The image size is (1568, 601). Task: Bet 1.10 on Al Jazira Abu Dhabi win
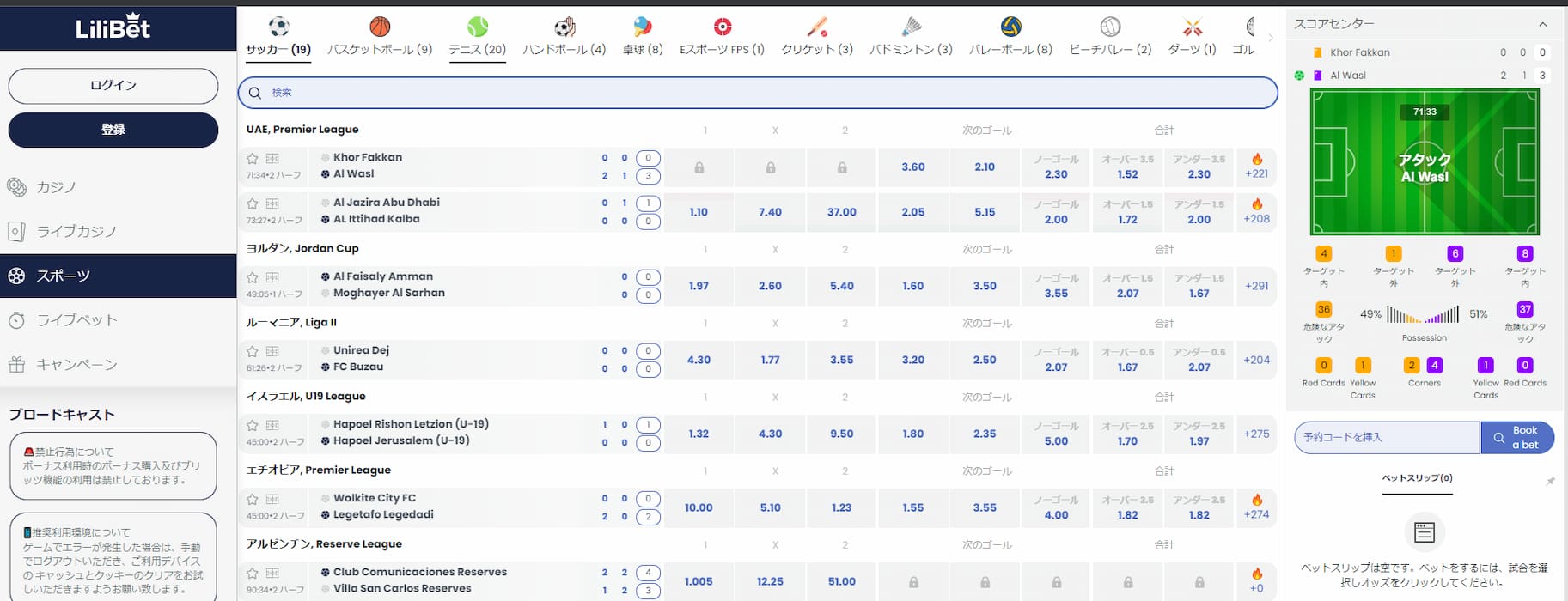pyautogui.click(x=699, y=212)
